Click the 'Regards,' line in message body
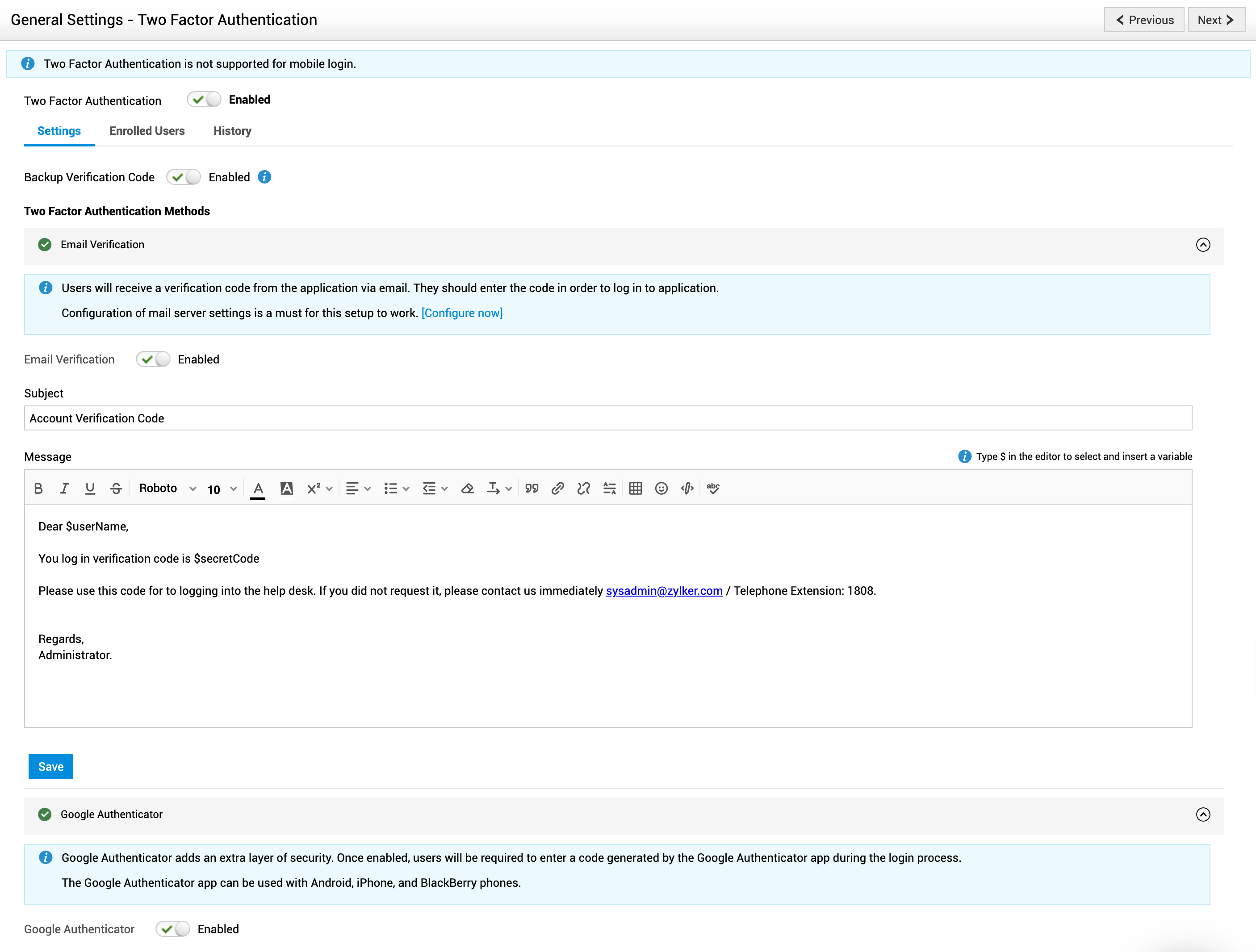 61,639
